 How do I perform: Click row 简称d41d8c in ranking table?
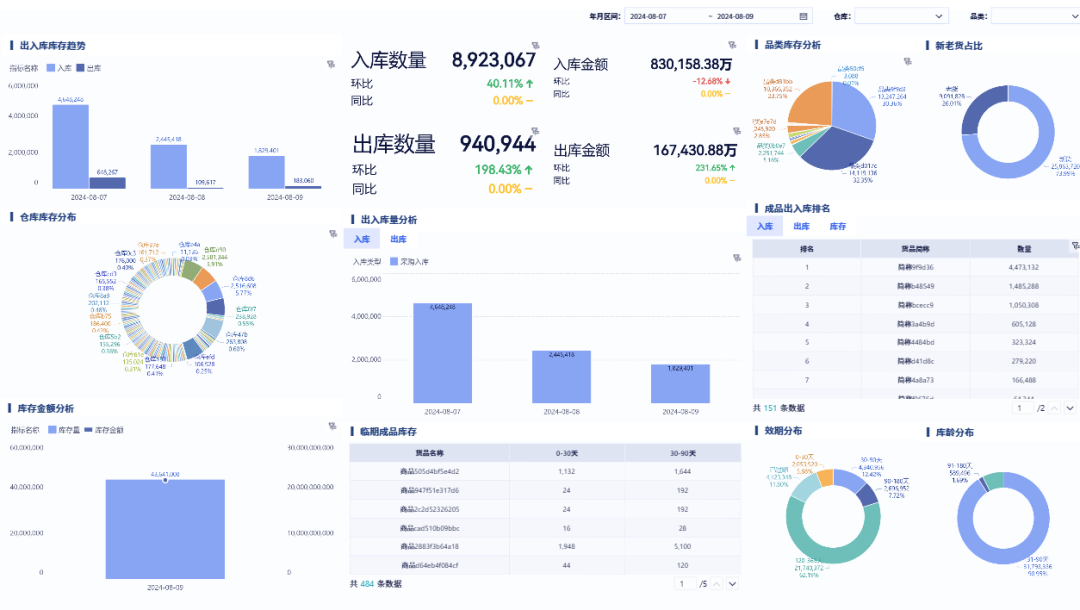(915, 361)
